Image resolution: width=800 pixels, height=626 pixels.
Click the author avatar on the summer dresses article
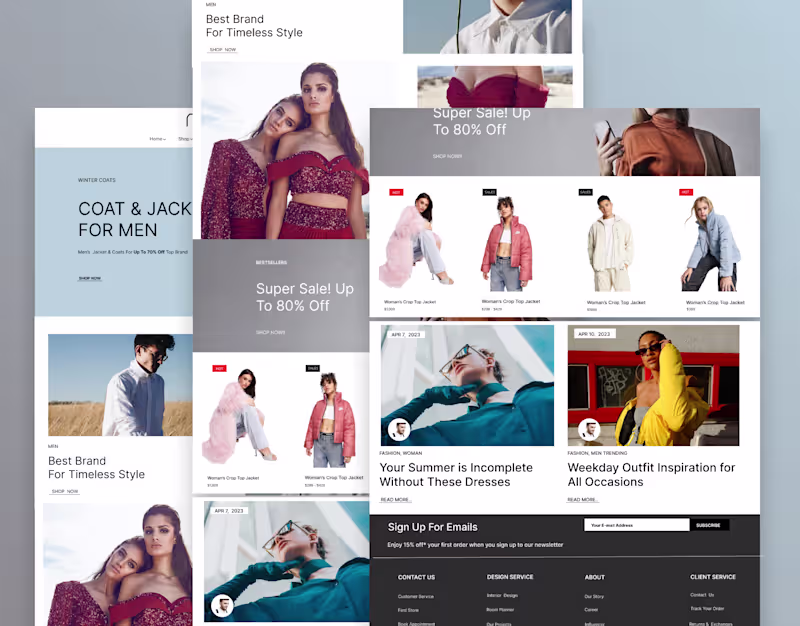click(x=400, y=429)
